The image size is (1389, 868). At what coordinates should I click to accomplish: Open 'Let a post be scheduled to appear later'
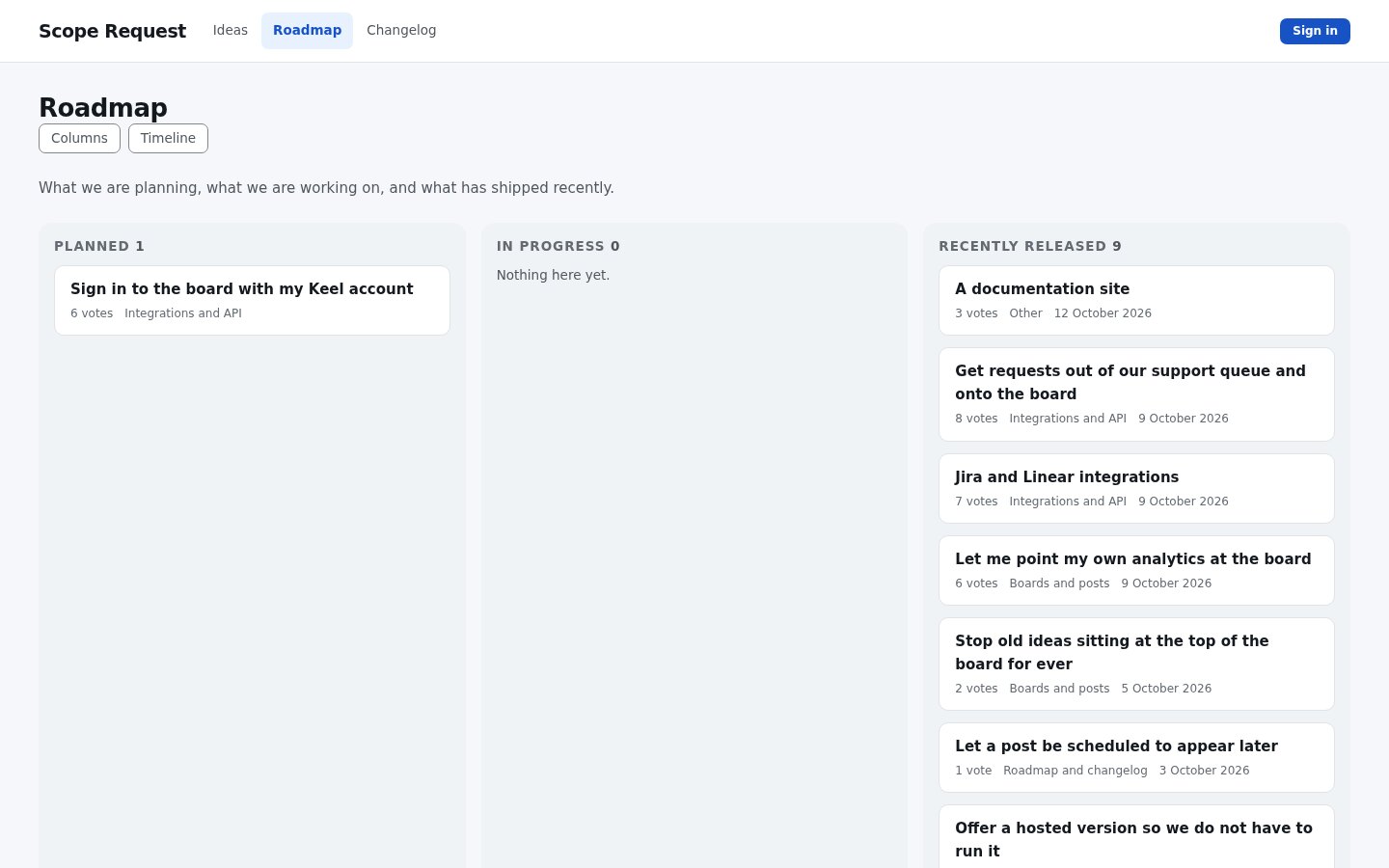[1136, 757]
